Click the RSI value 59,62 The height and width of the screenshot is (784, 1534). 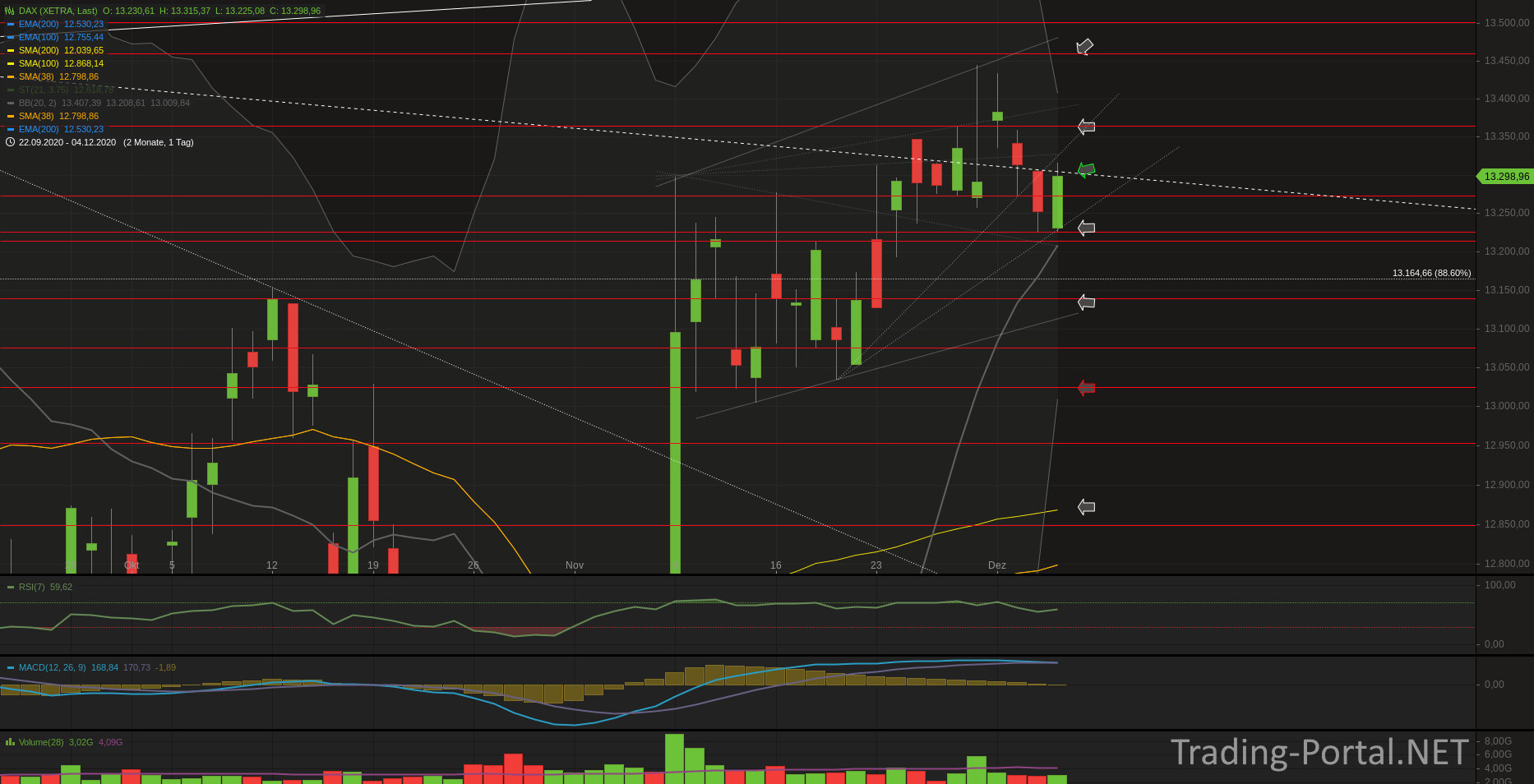pyautogui.click(x=61, y=587)
